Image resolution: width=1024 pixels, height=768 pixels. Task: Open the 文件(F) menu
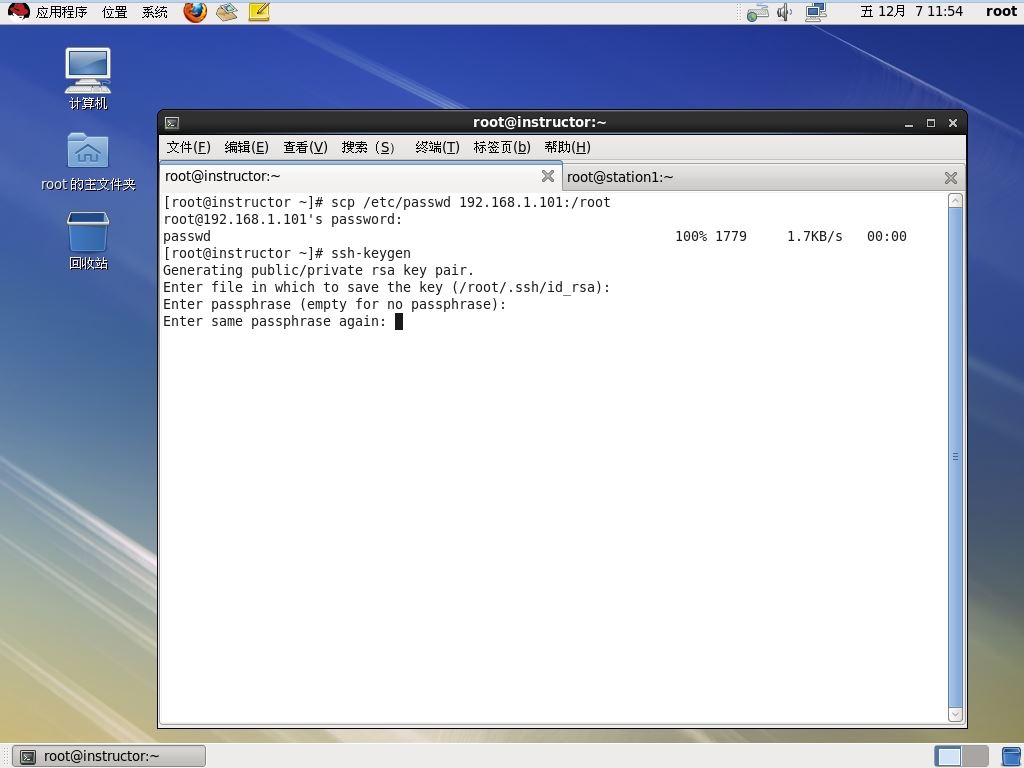pyautogui.click(x=188, y=147)
